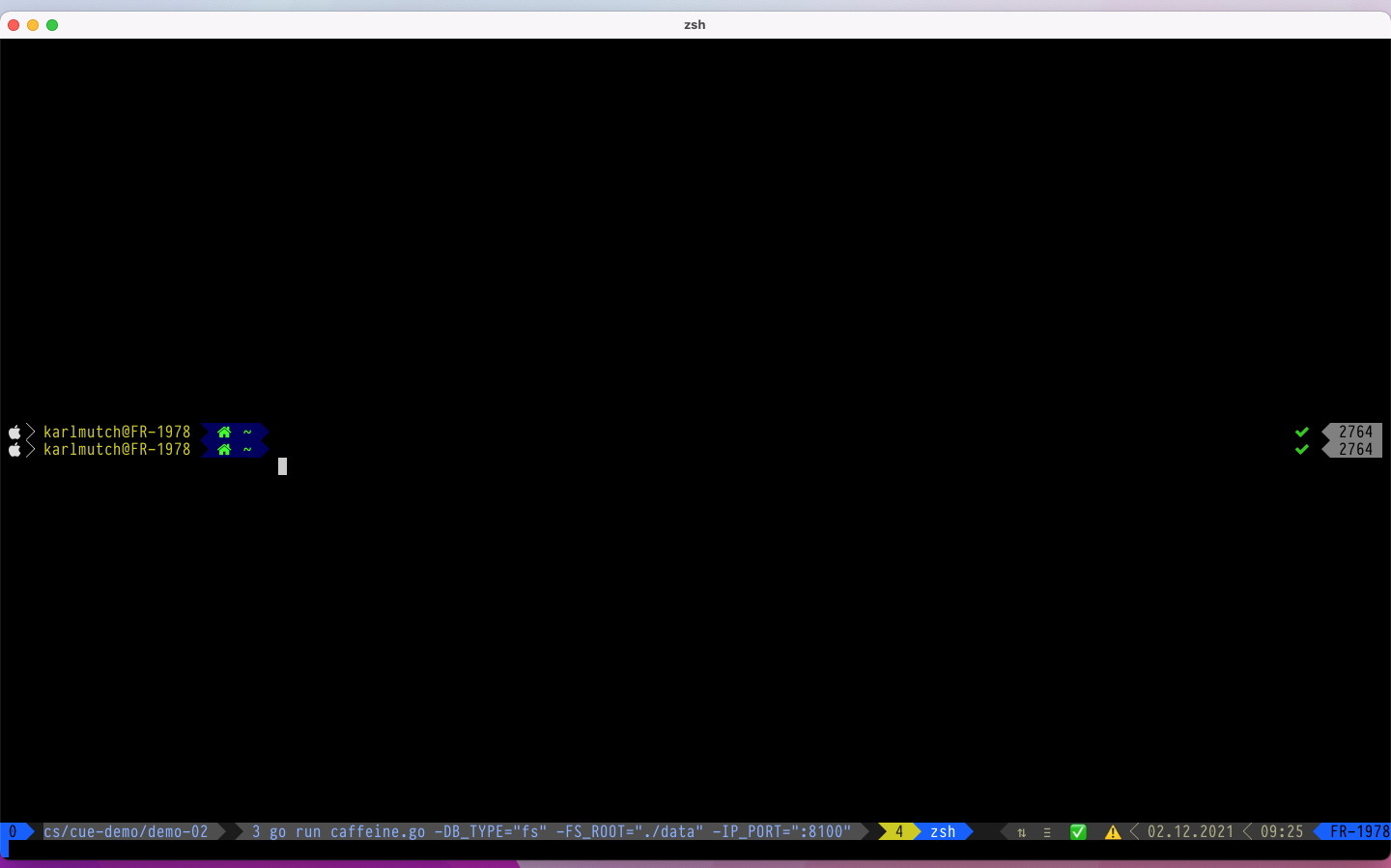This screenshot has width=1391, height=868.
Task: Place the cursor at the blinking terminal block
Action: [x=281, y=466]
